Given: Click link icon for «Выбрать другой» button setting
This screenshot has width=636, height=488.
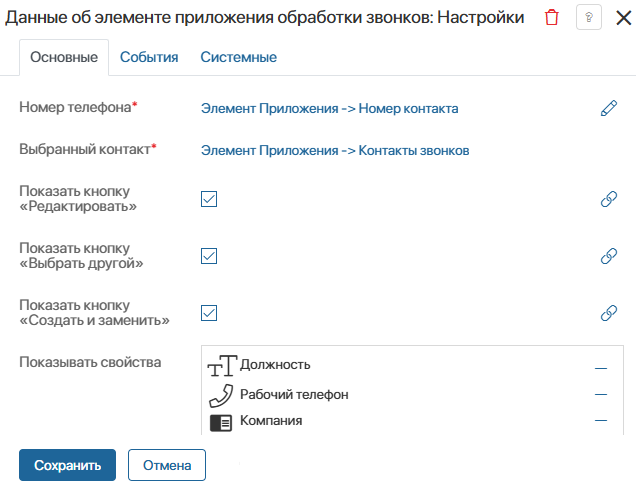Looking at the screenshot, I should pyautogui.click(x=609, y=256).
